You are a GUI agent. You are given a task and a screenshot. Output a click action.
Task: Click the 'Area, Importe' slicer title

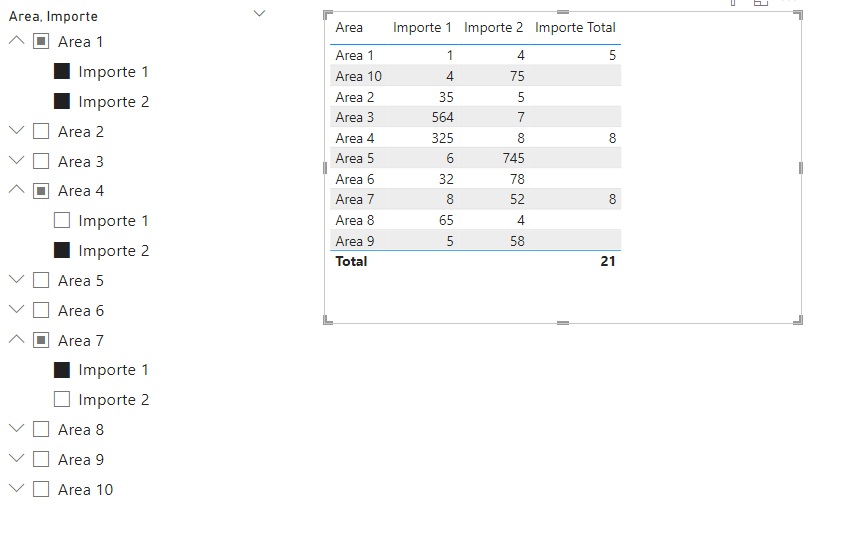point(53,16)
